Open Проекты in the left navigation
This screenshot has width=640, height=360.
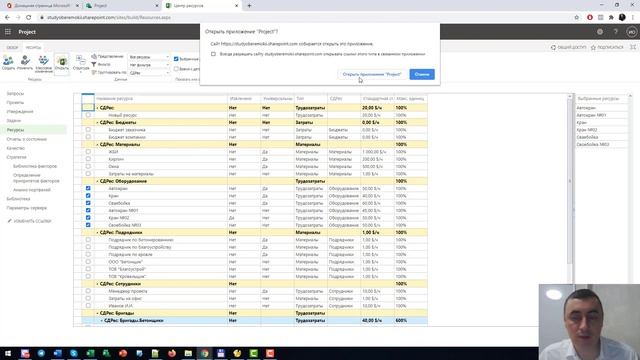pos(15,102)
